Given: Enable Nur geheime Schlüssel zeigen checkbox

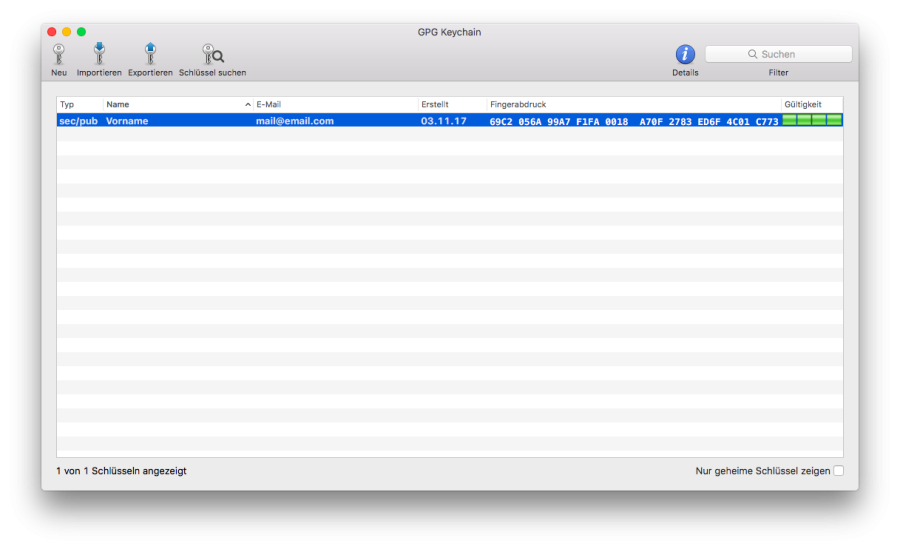Looking at the screenshot, I should coord(838,471).
